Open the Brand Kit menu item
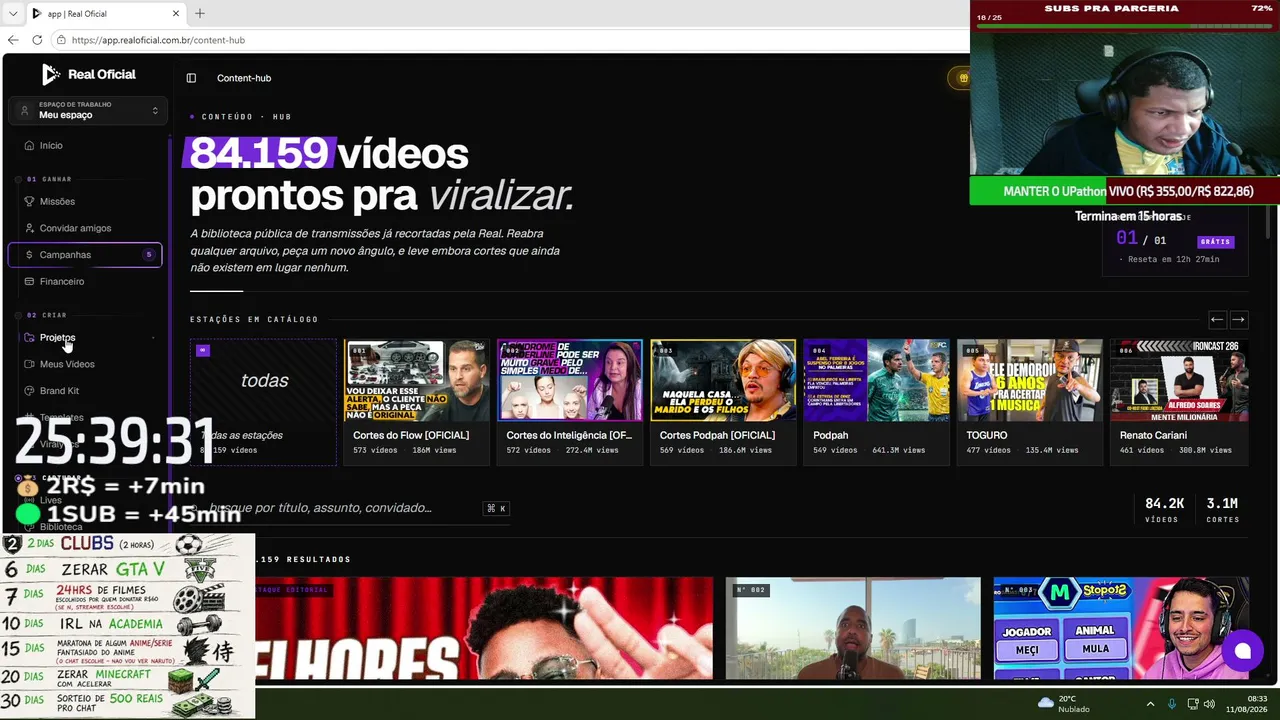The height and width of the screenshot is (720, 1280). (59, 391)
